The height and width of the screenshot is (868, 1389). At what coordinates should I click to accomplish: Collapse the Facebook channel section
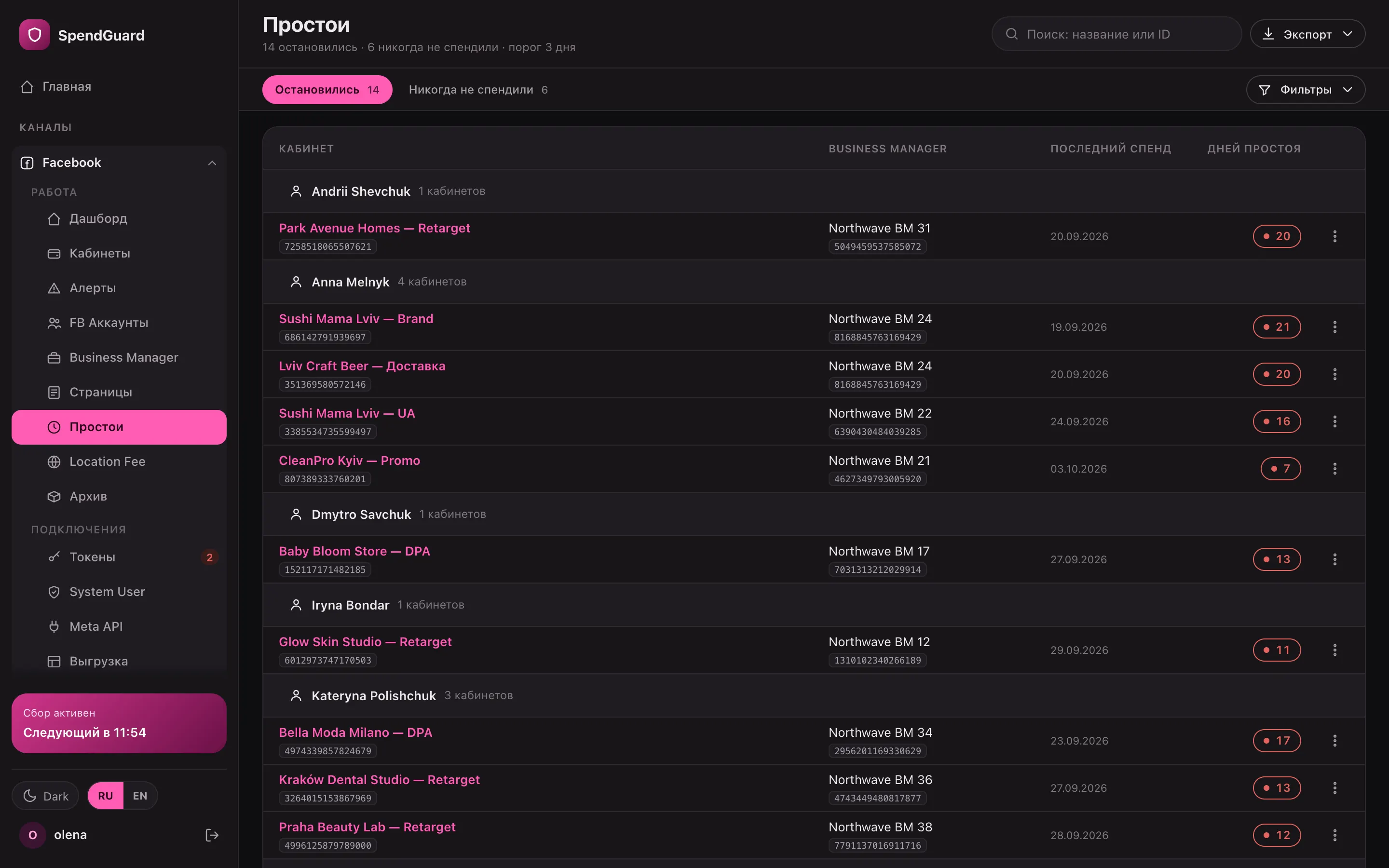click(212, 163)
